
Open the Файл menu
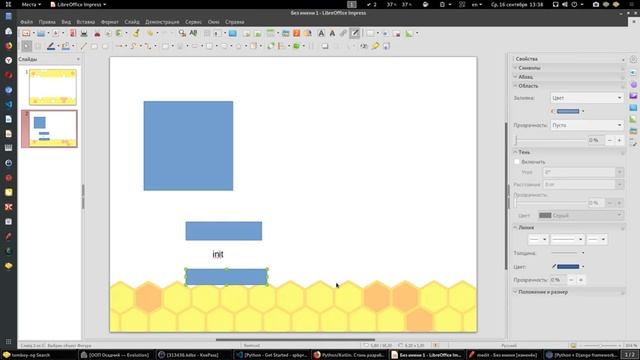pyautogui.click(x=27, y=22)
